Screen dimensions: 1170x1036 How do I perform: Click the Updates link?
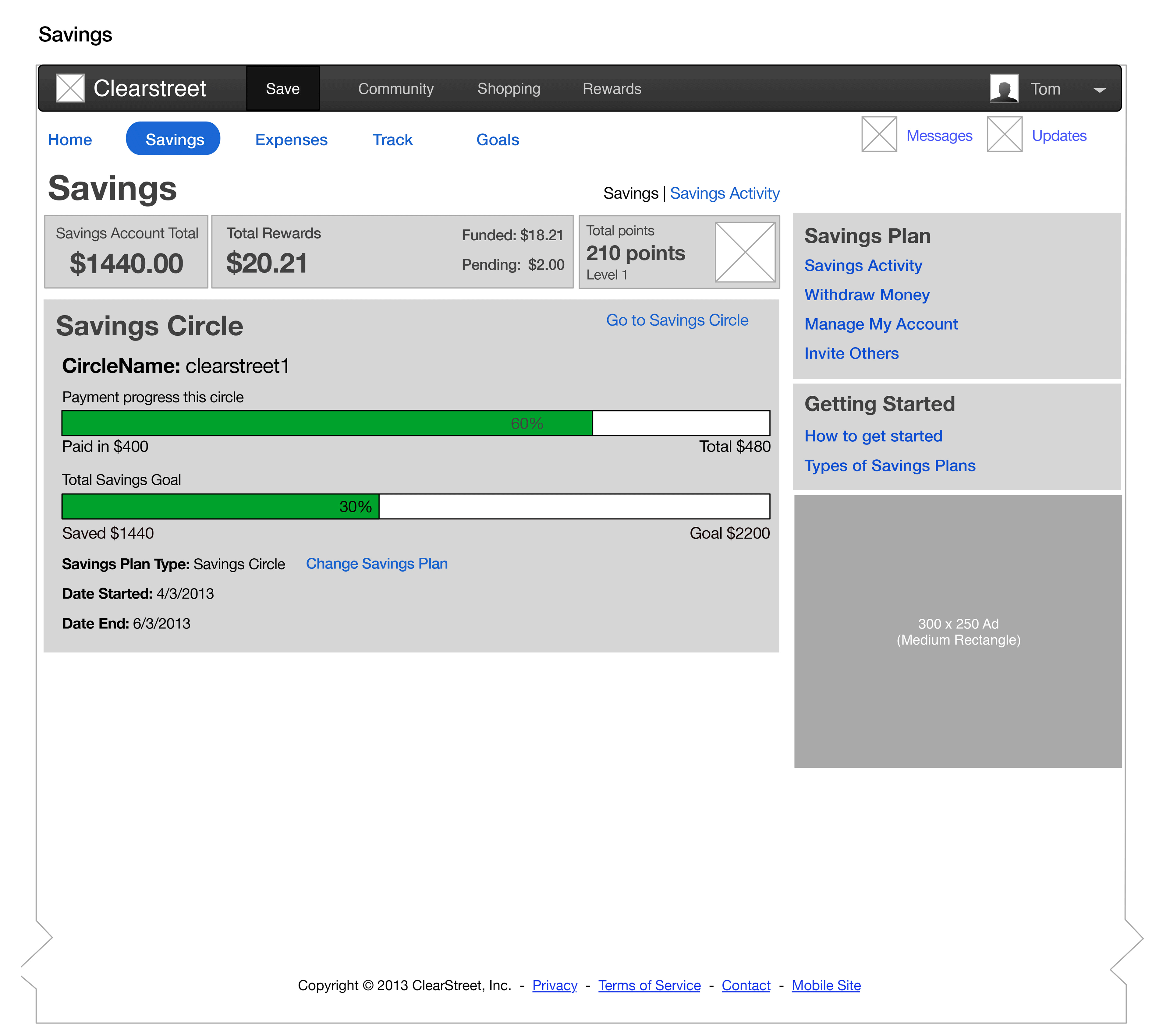pos(1059,136)
